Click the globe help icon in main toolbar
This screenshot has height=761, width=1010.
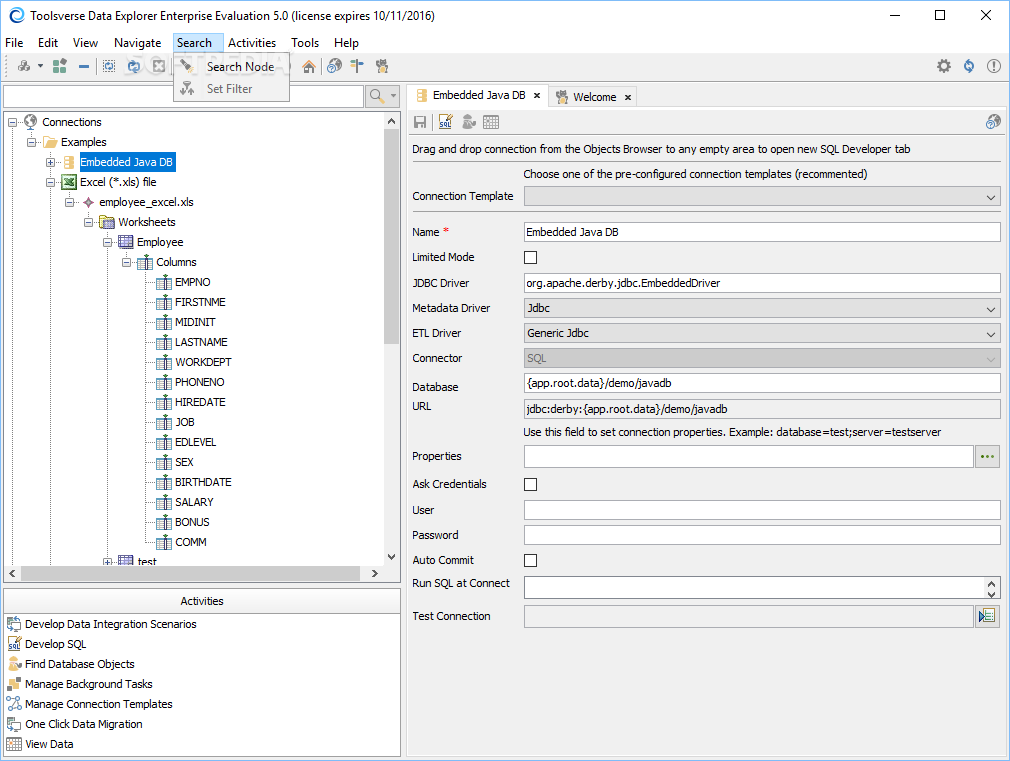[334, 66]
